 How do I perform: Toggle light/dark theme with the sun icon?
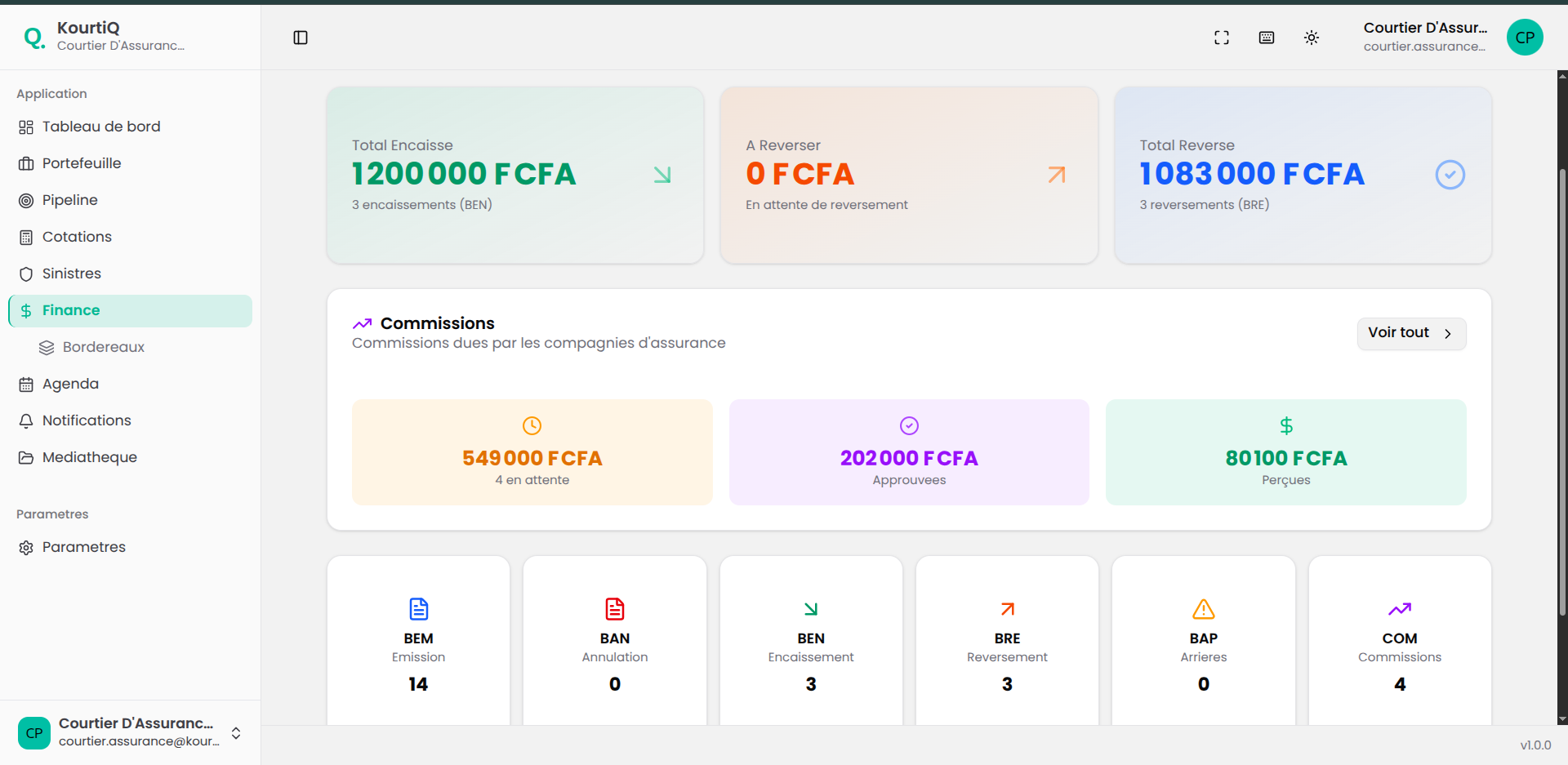coord(1312,37)
